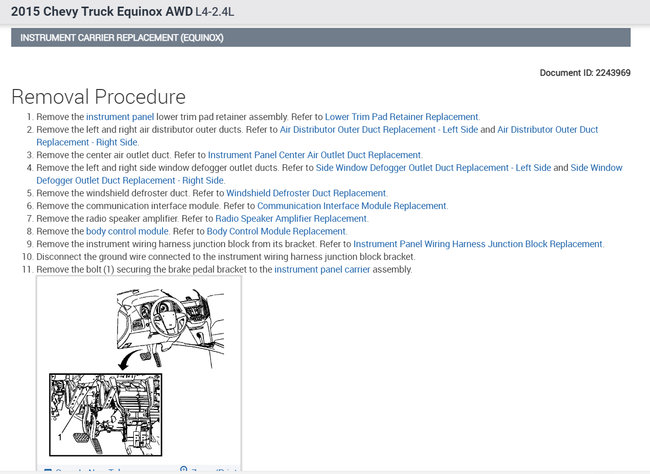Click 'instrument panel carrier' link in step 11

coord(322,270)
